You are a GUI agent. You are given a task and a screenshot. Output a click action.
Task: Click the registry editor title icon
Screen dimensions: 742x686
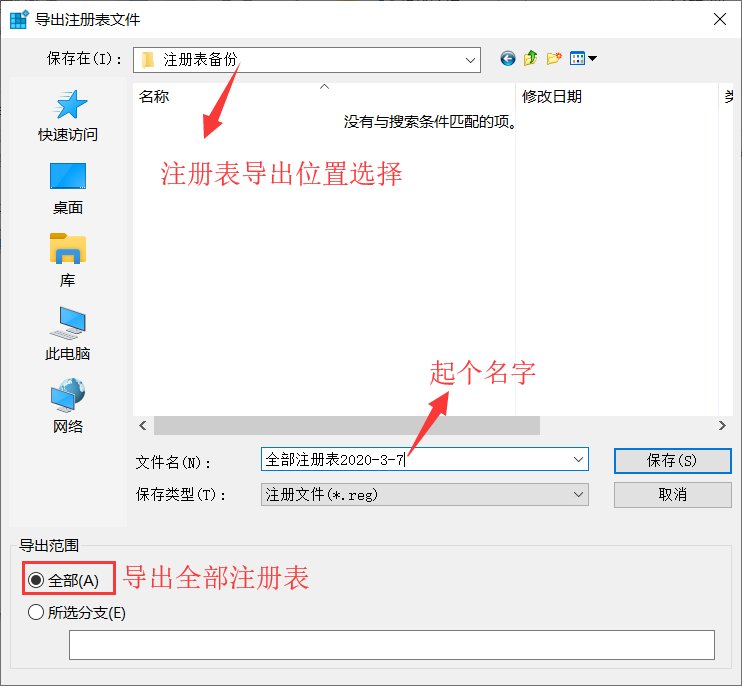point(19,20)
